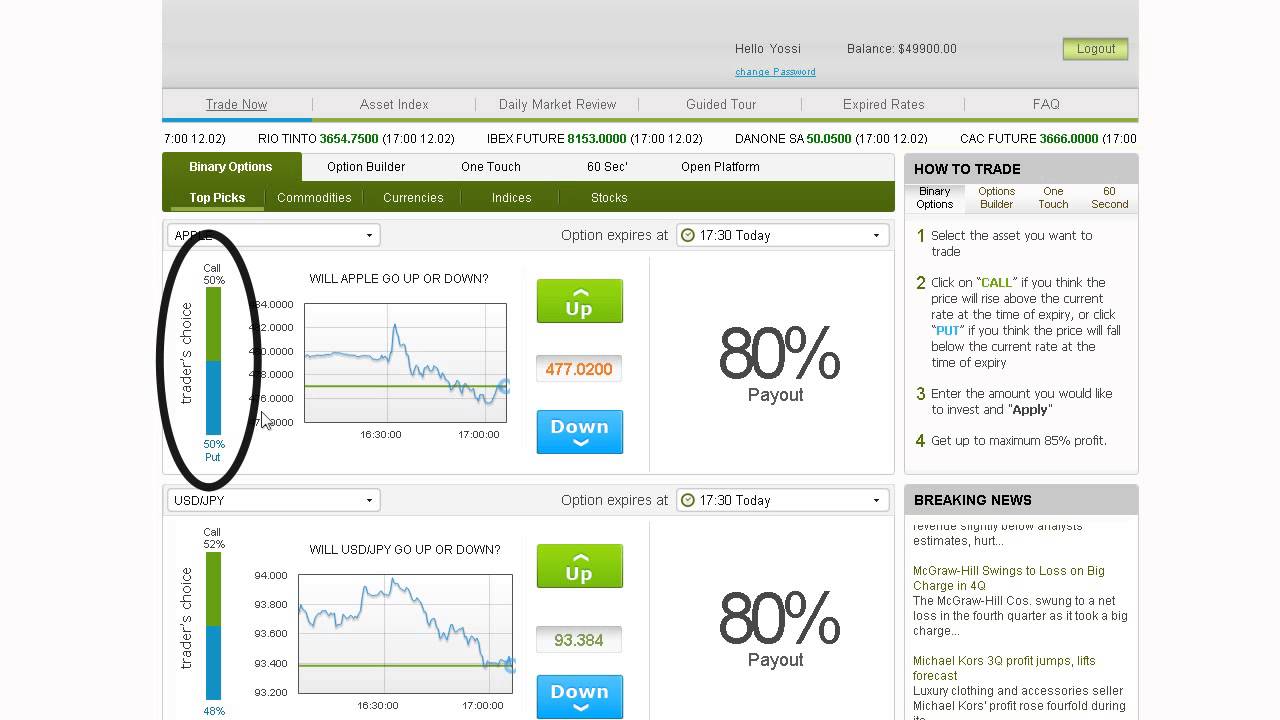The width and height of the screenshot is (1280, 720).
Task: Click the Apple price chart
Action: [405, 363]
